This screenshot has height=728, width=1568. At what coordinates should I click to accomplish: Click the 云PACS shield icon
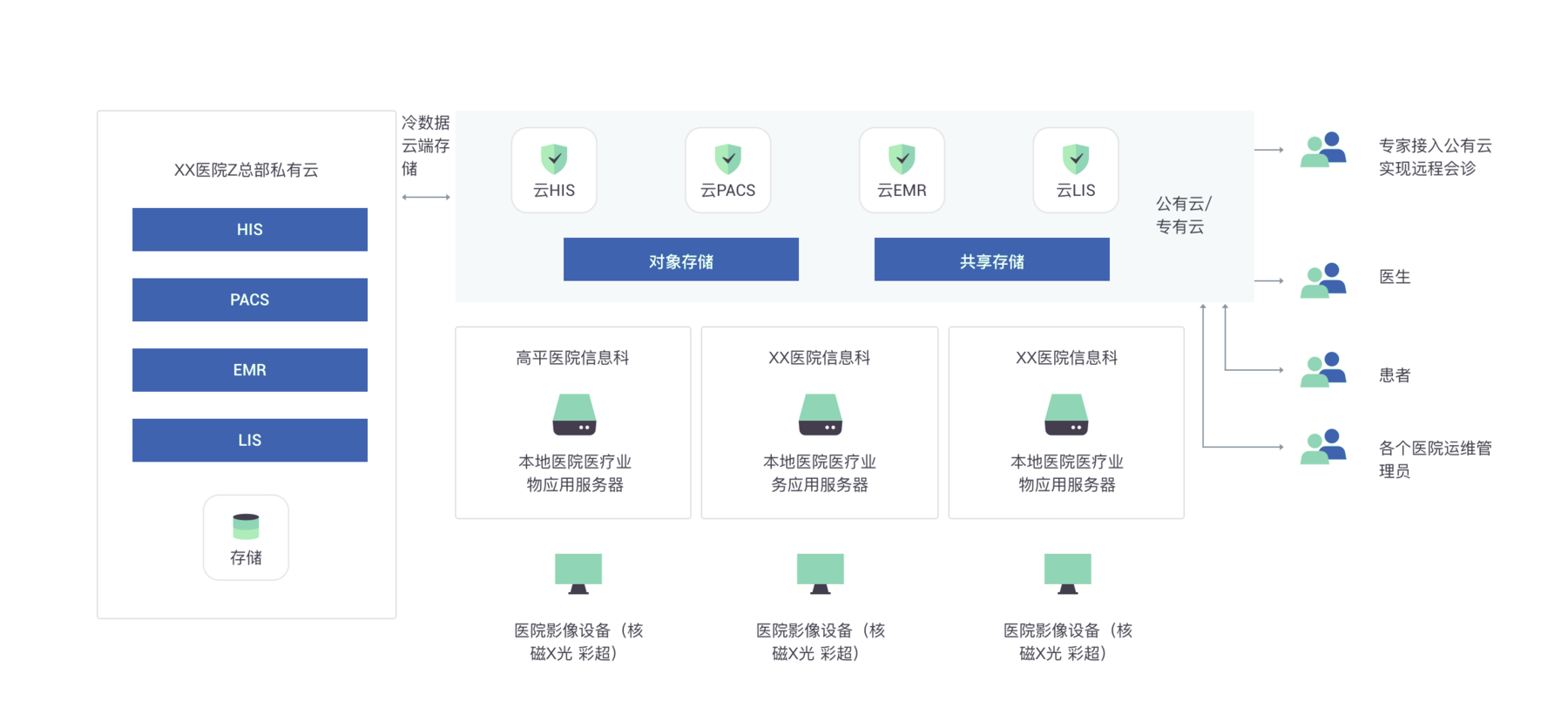pyautogui.click(x=728, y=158)
